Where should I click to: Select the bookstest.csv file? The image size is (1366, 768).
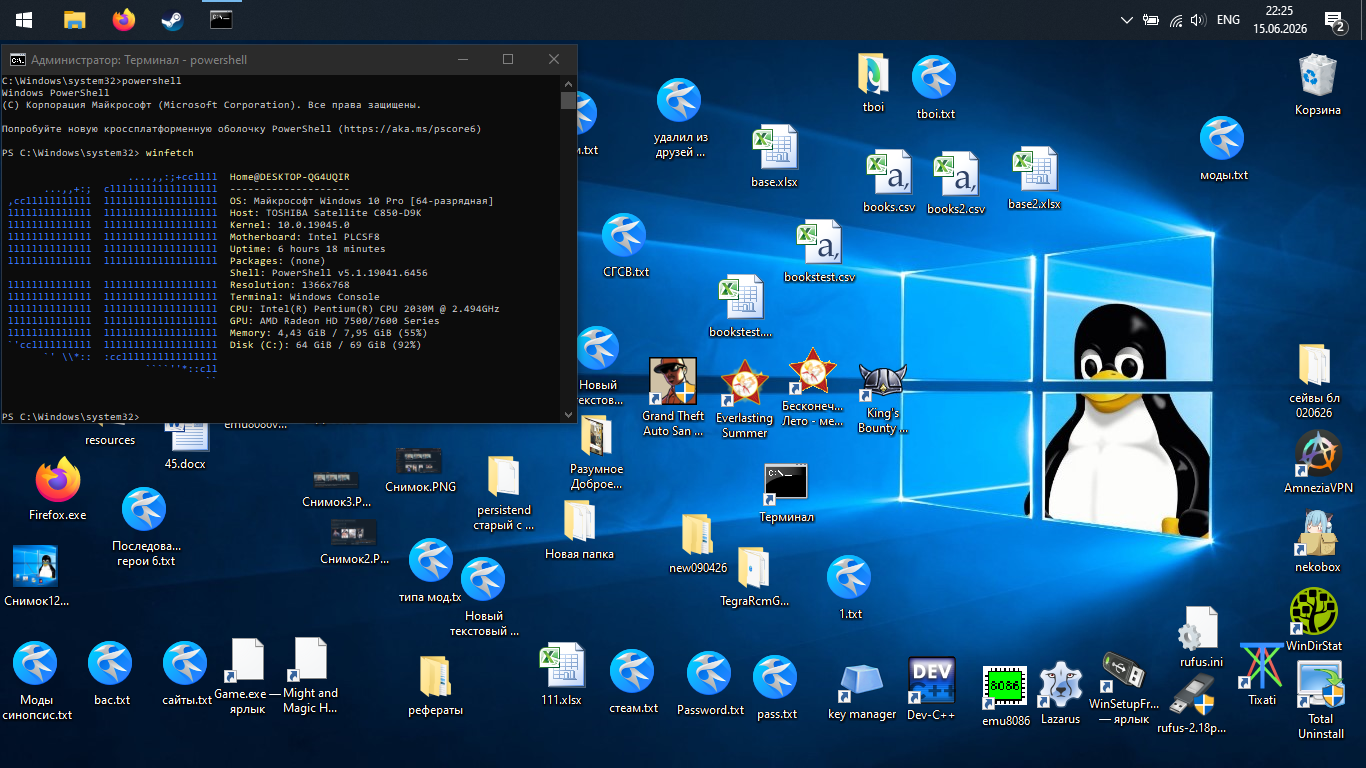(x=819, y=252)
